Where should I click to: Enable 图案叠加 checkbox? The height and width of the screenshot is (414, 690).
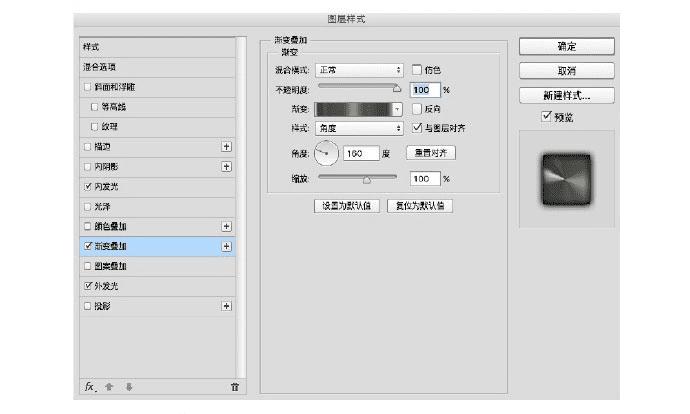pos(87,266)
